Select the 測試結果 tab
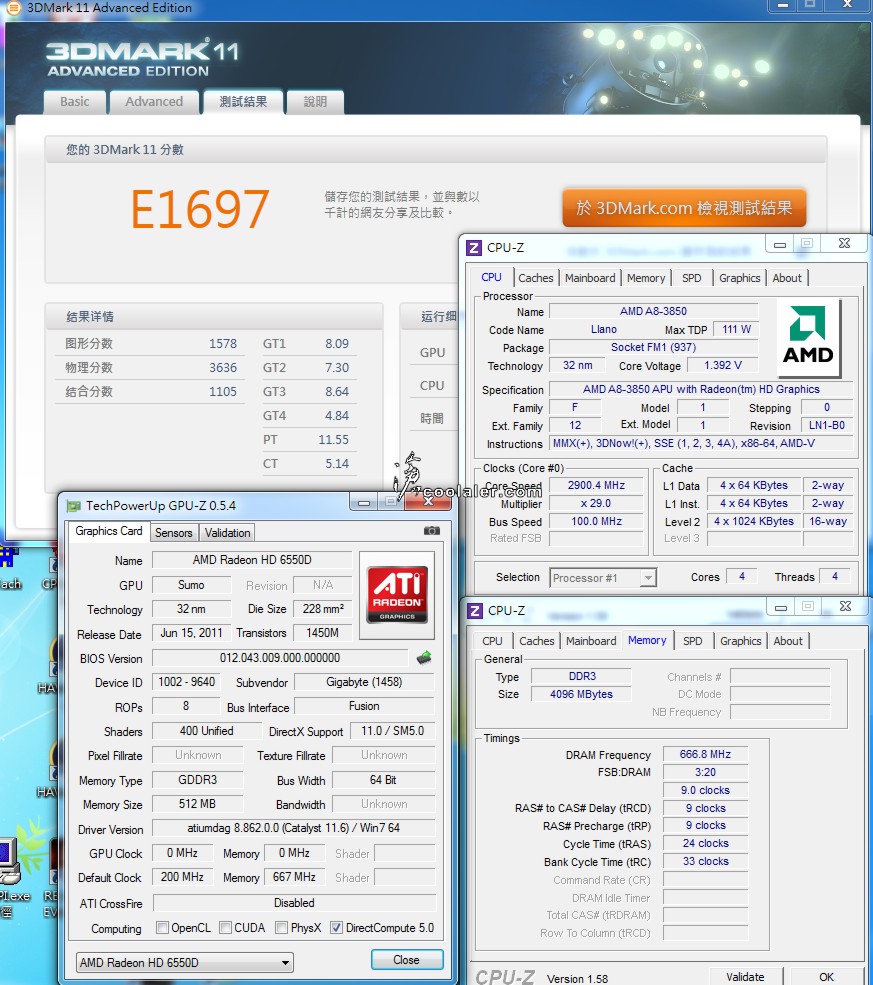 pyautogui.click(x=243, y=102)
